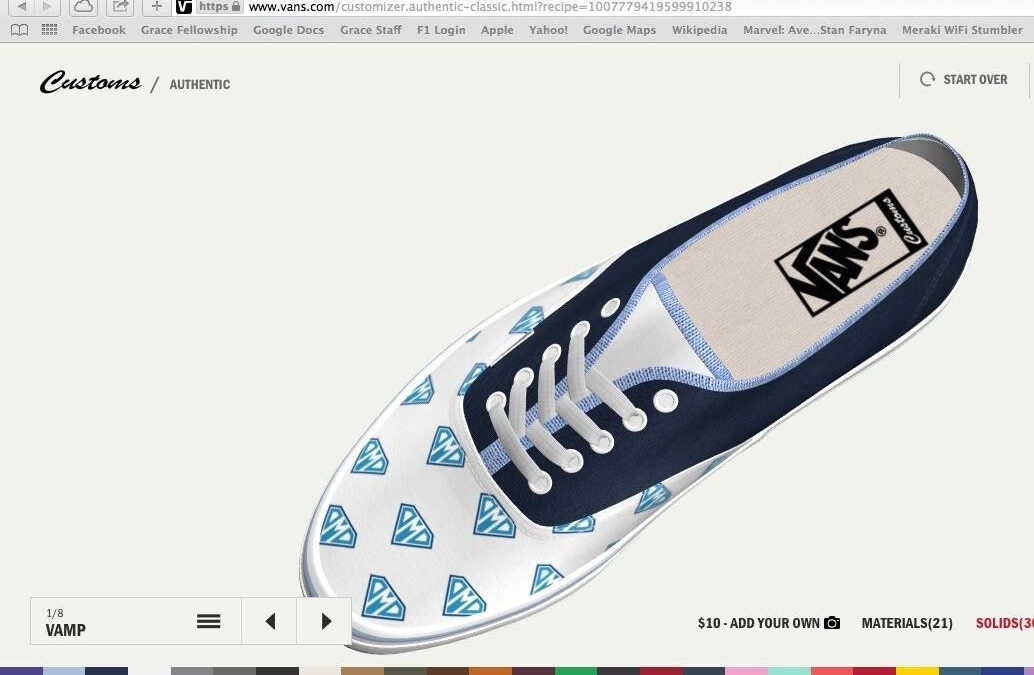Open Safari's Share icon

pos(120,7)
